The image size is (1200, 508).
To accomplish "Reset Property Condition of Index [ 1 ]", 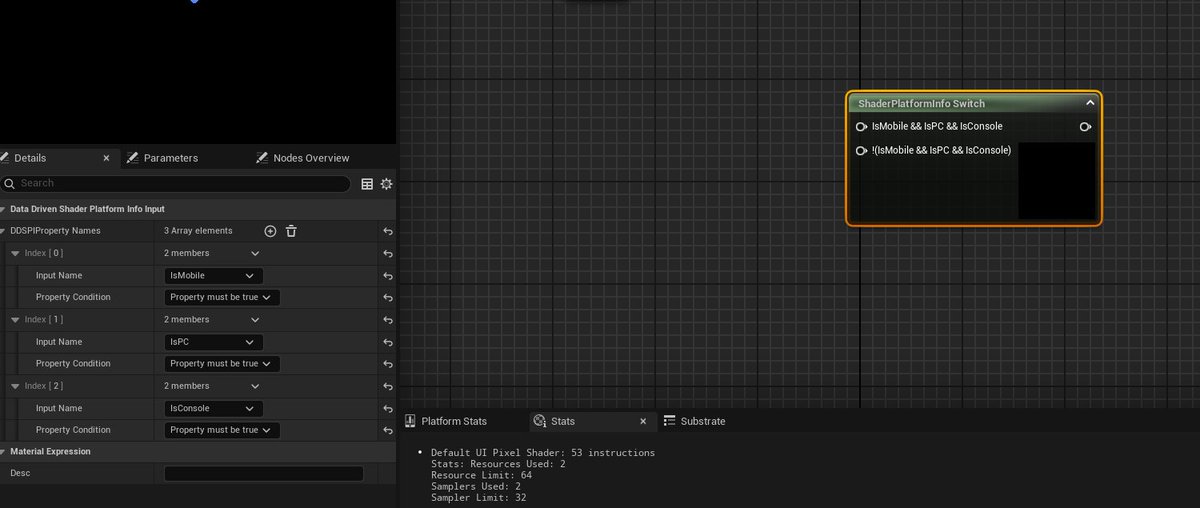I will pyautogui.click(x=388, y=363).
